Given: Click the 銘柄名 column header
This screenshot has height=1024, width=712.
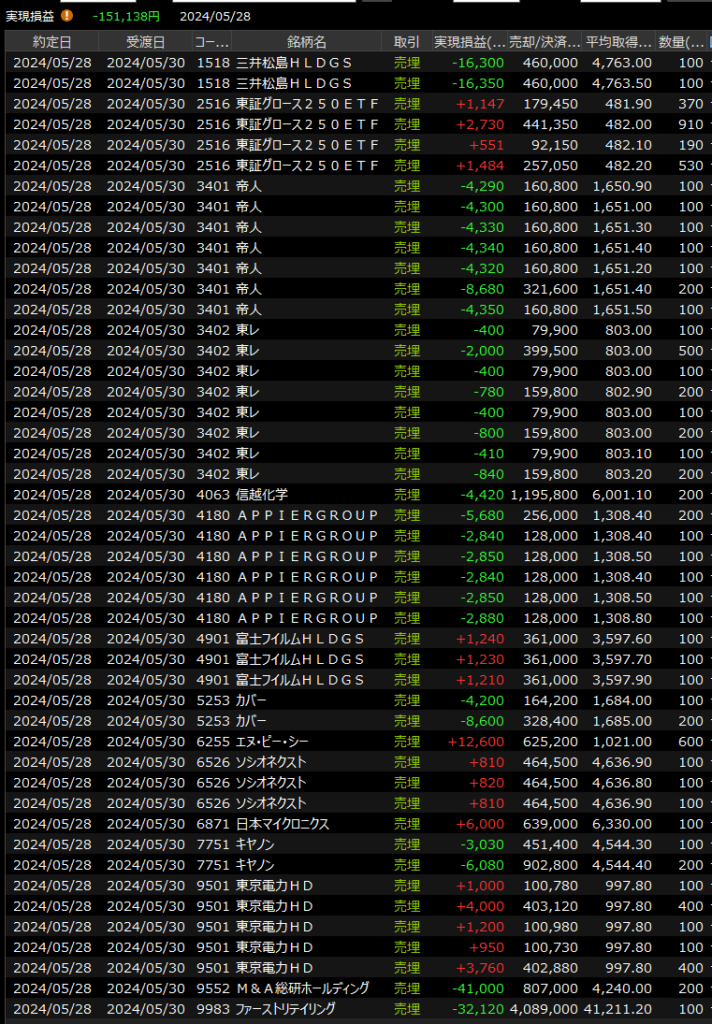Looking at the screenshot, I should coord(306,42).
